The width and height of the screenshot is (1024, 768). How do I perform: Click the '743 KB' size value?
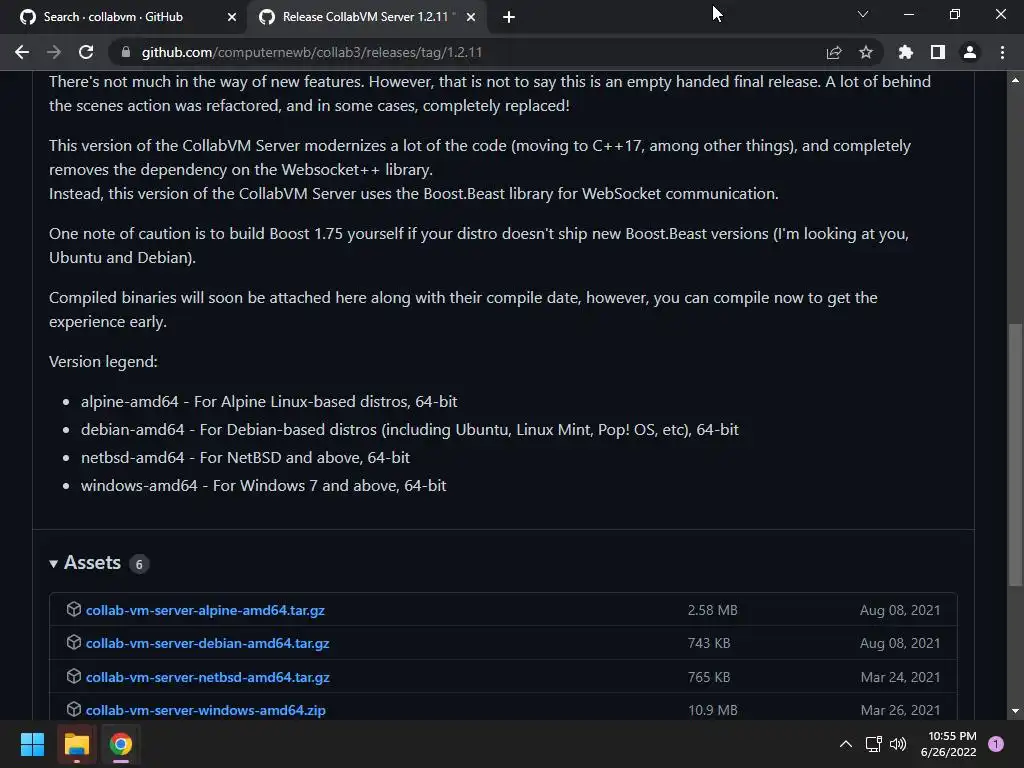click(x=709, y=643)
